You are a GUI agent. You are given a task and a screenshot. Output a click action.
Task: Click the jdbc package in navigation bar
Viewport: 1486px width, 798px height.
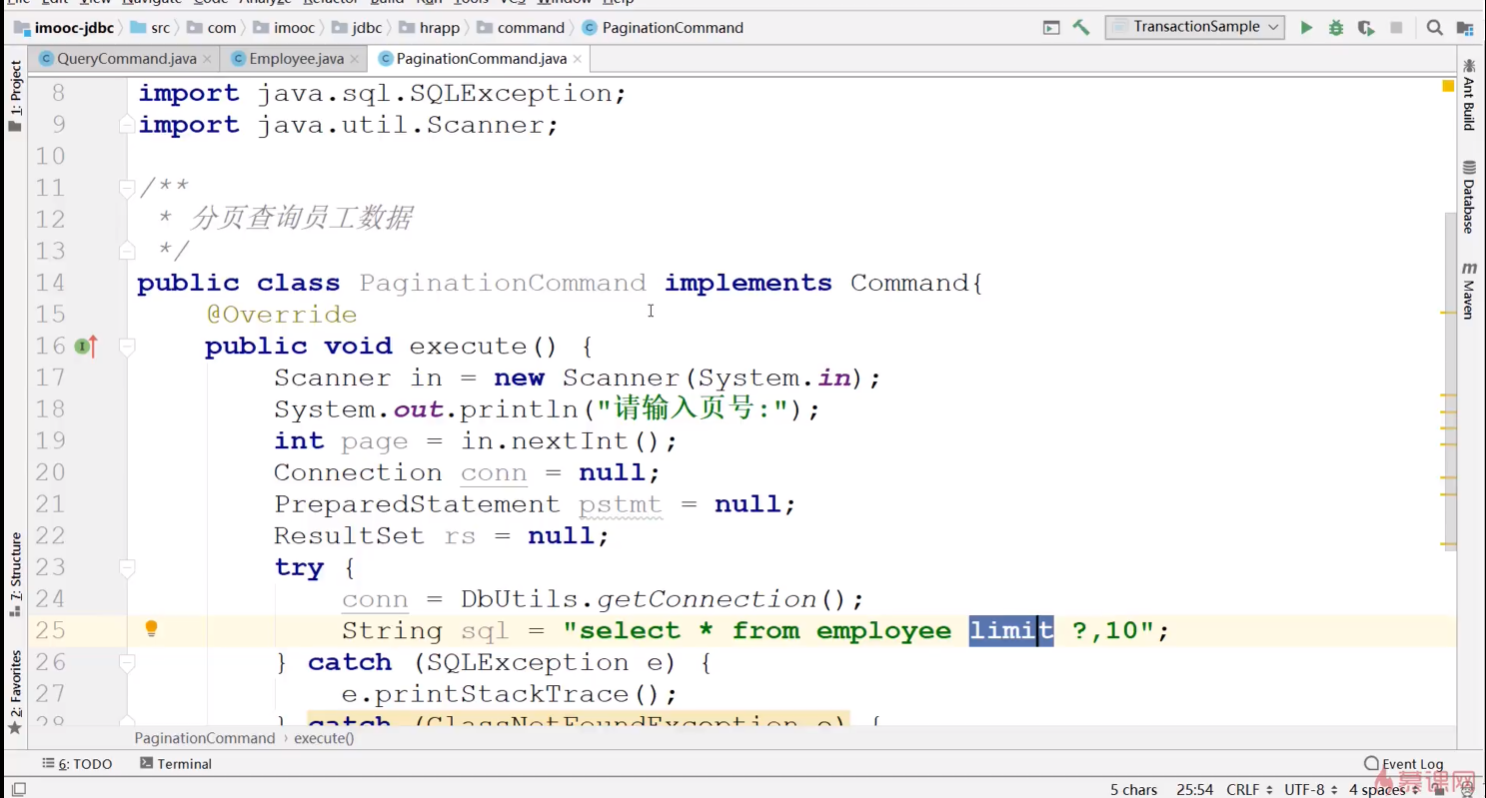click(357, 28)
